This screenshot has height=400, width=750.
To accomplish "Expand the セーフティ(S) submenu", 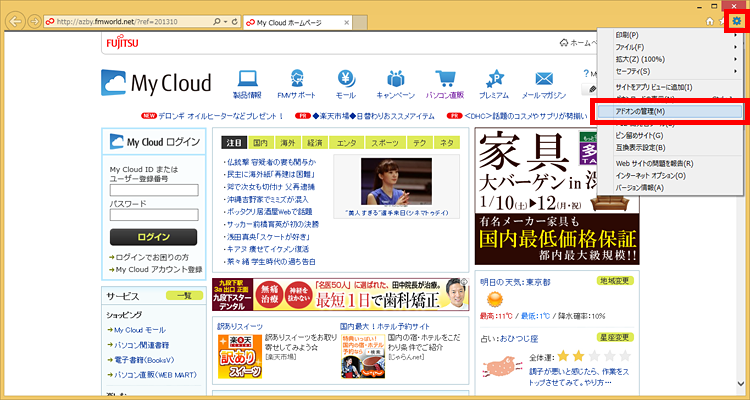I will pos(670,71).
